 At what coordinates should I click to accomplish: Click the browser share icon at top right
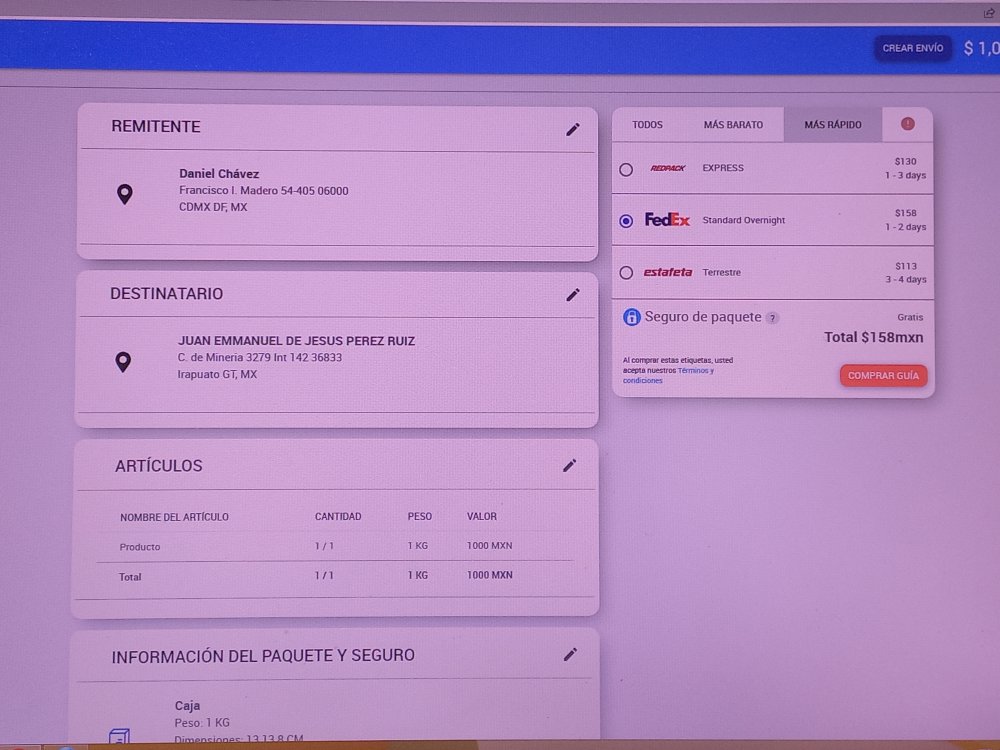click(989, 13)
